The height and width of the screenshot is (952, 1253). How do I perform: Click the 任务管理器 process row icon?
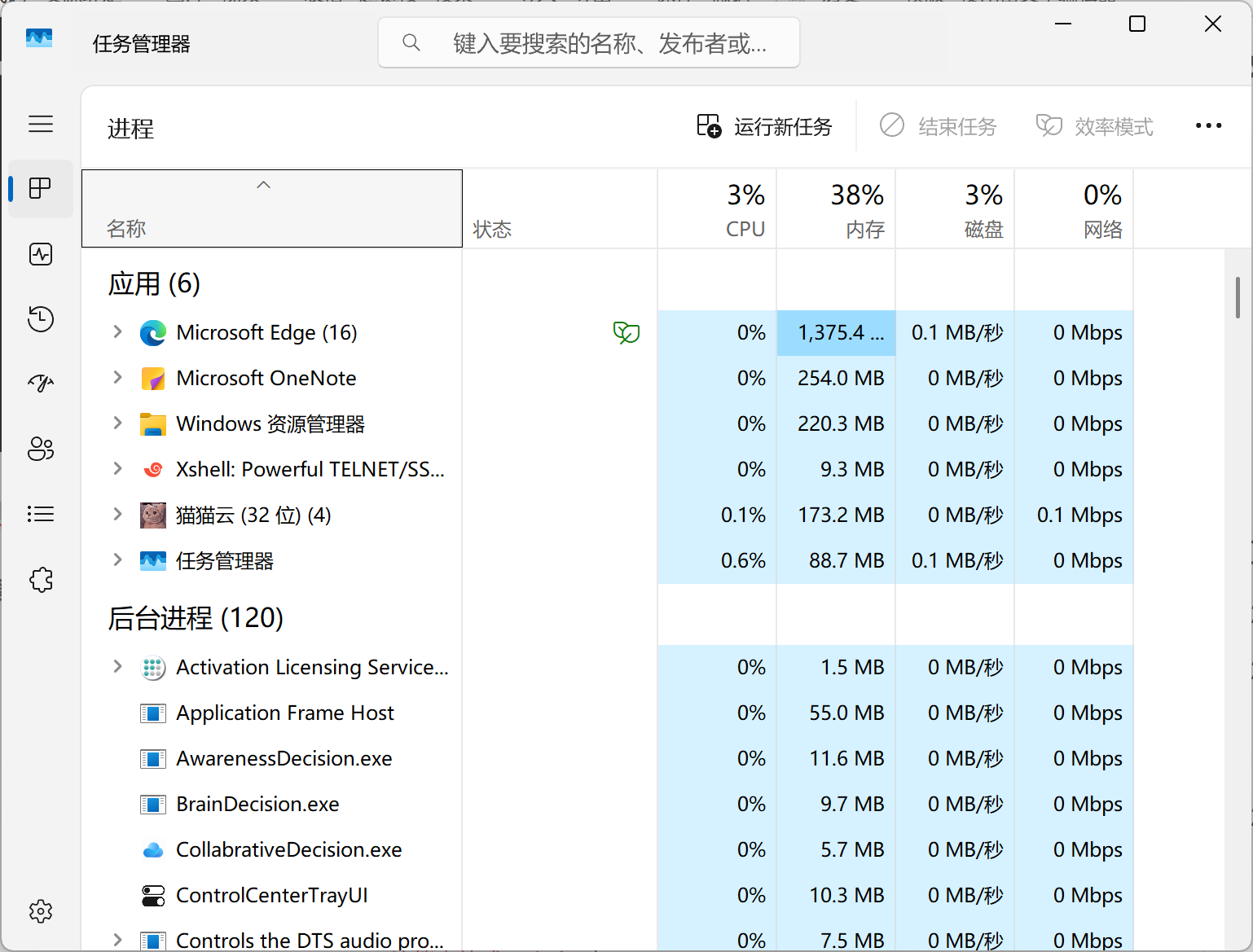click(x=153, y=561)
